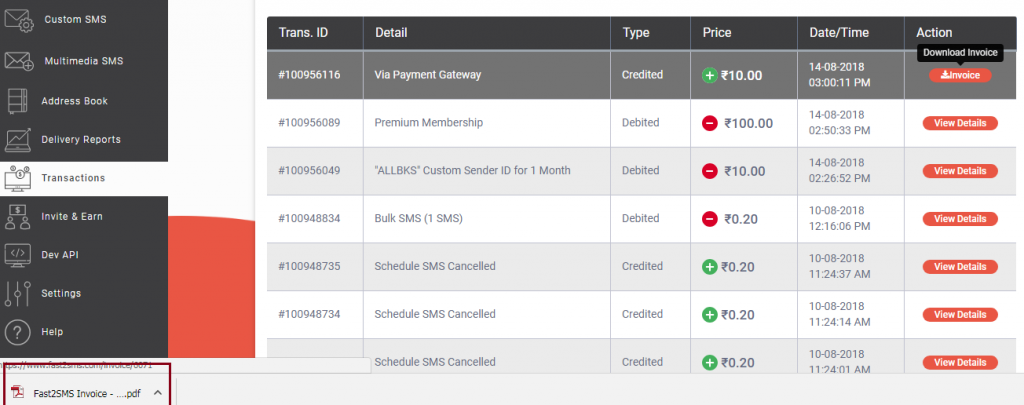Click the Custom SMS envelope icon

pyautogui.click(x=20, y=20)
